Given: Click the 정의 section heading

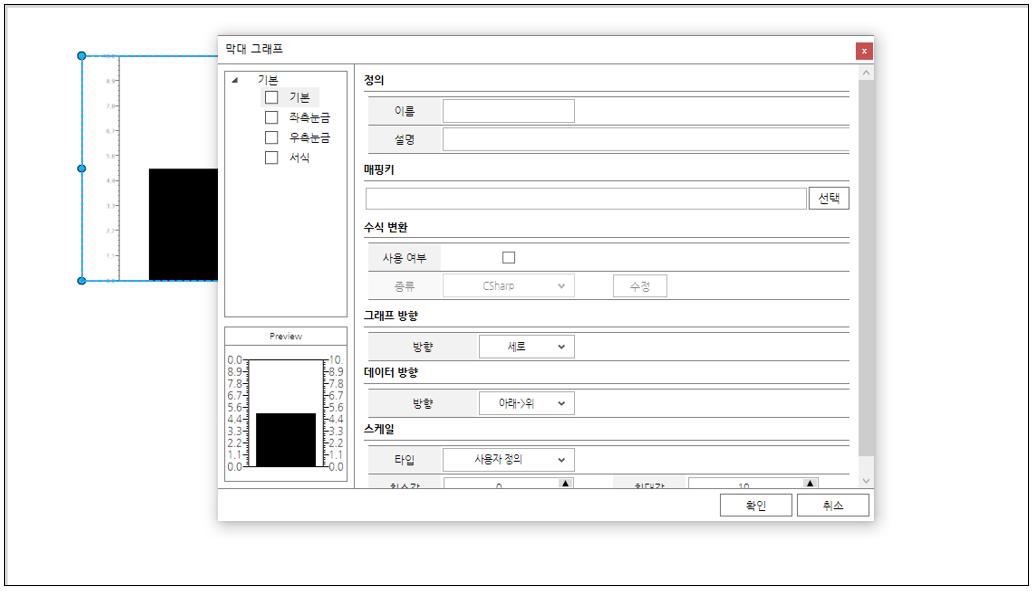Looking at the screenshot, I should (x=374, y=80).
